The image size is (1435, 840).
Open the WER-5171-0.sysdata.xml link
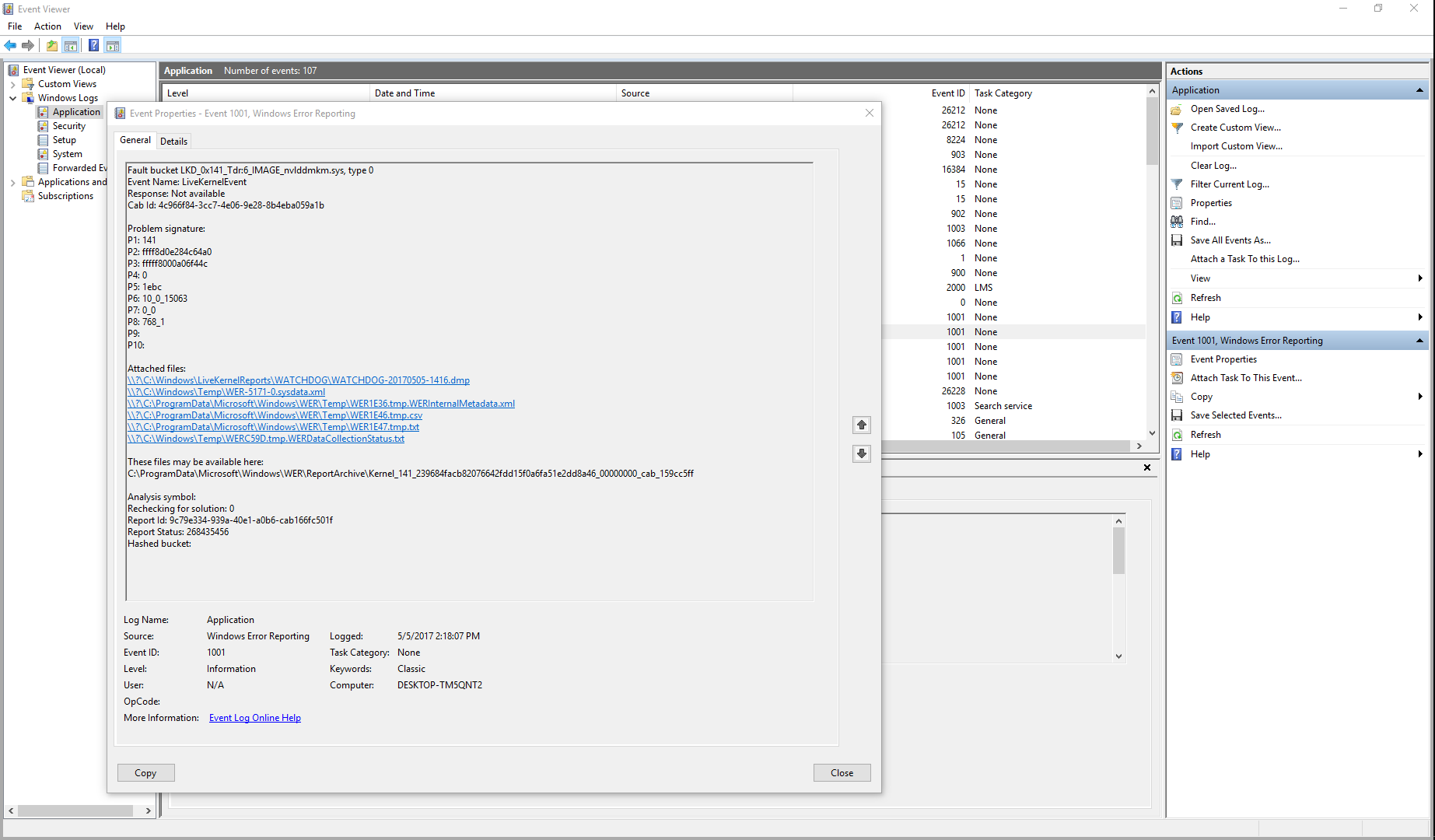226,392
